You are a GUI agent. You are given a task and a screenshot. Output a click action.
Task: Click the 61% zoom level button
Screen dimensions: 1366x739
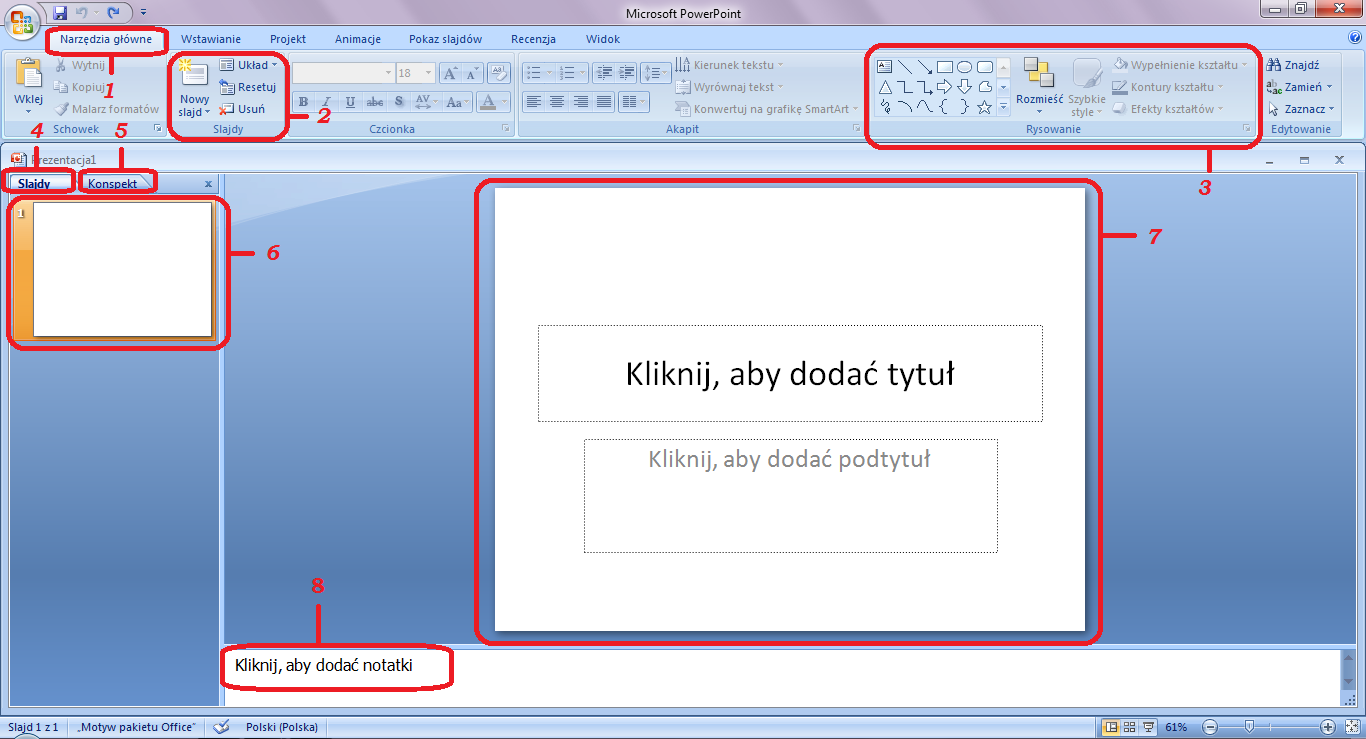(1177, 727)
